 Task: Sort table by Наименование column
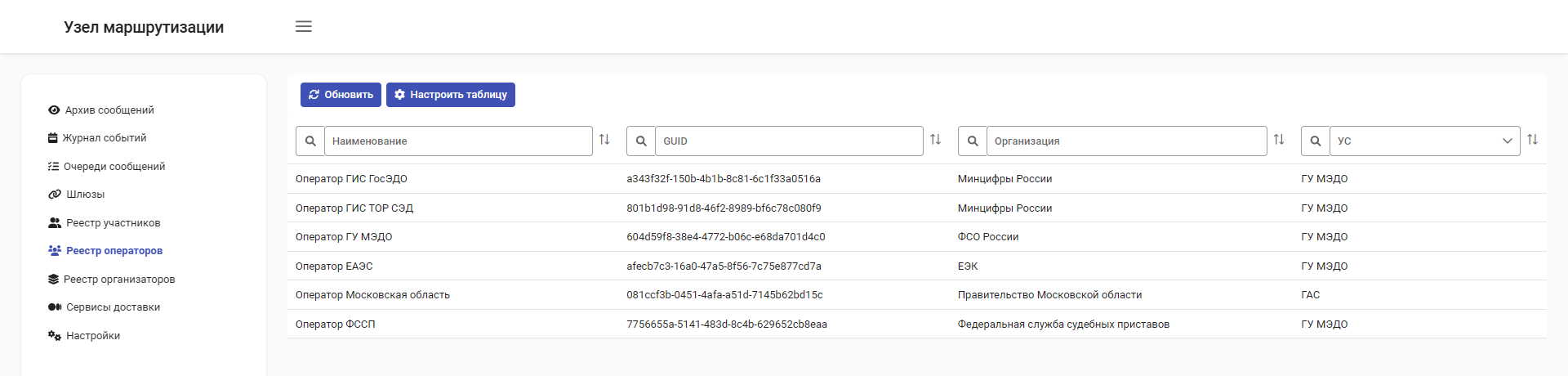click(x=604, y=140)
